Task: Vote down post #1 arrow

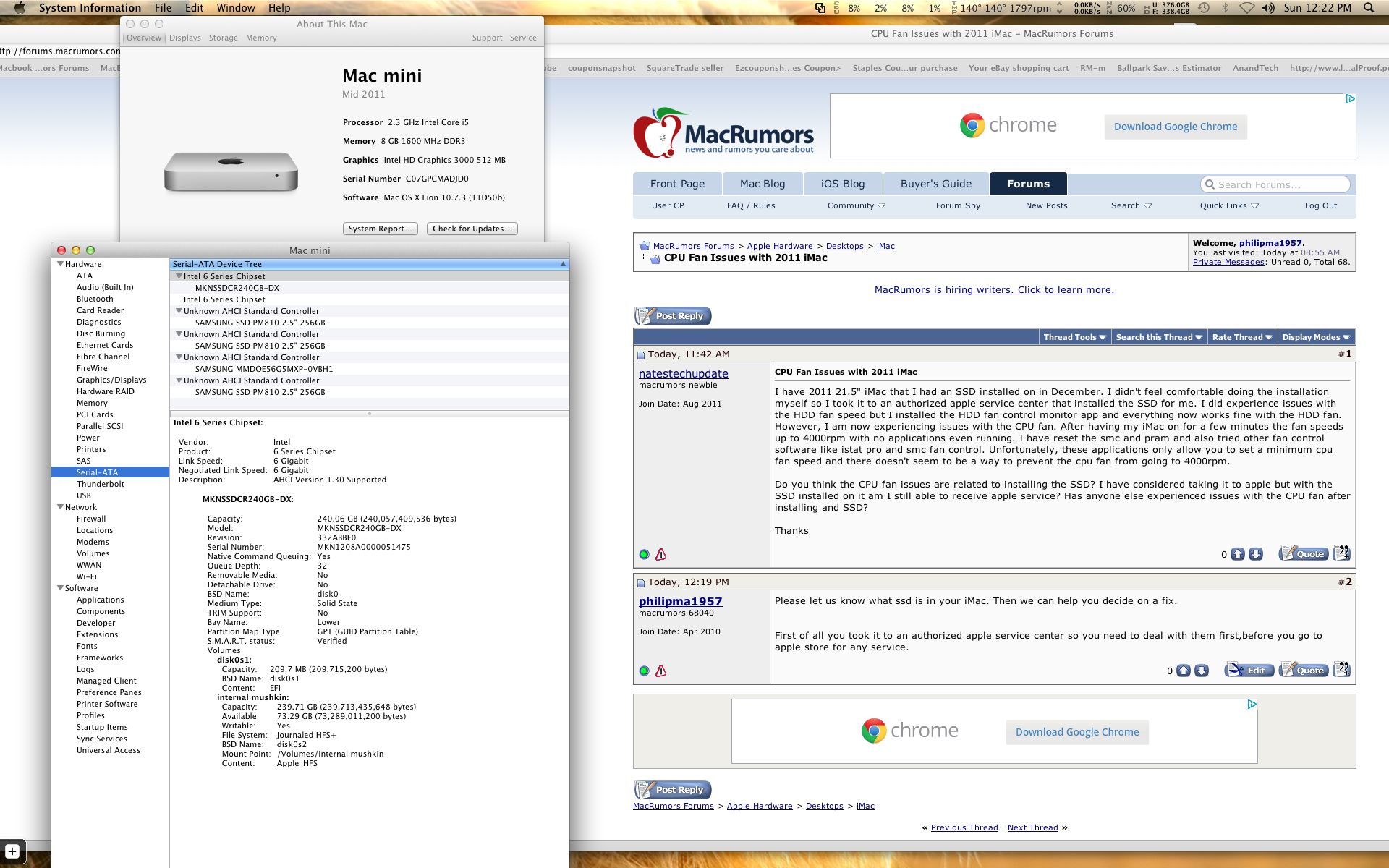Action: point(1256,554)
